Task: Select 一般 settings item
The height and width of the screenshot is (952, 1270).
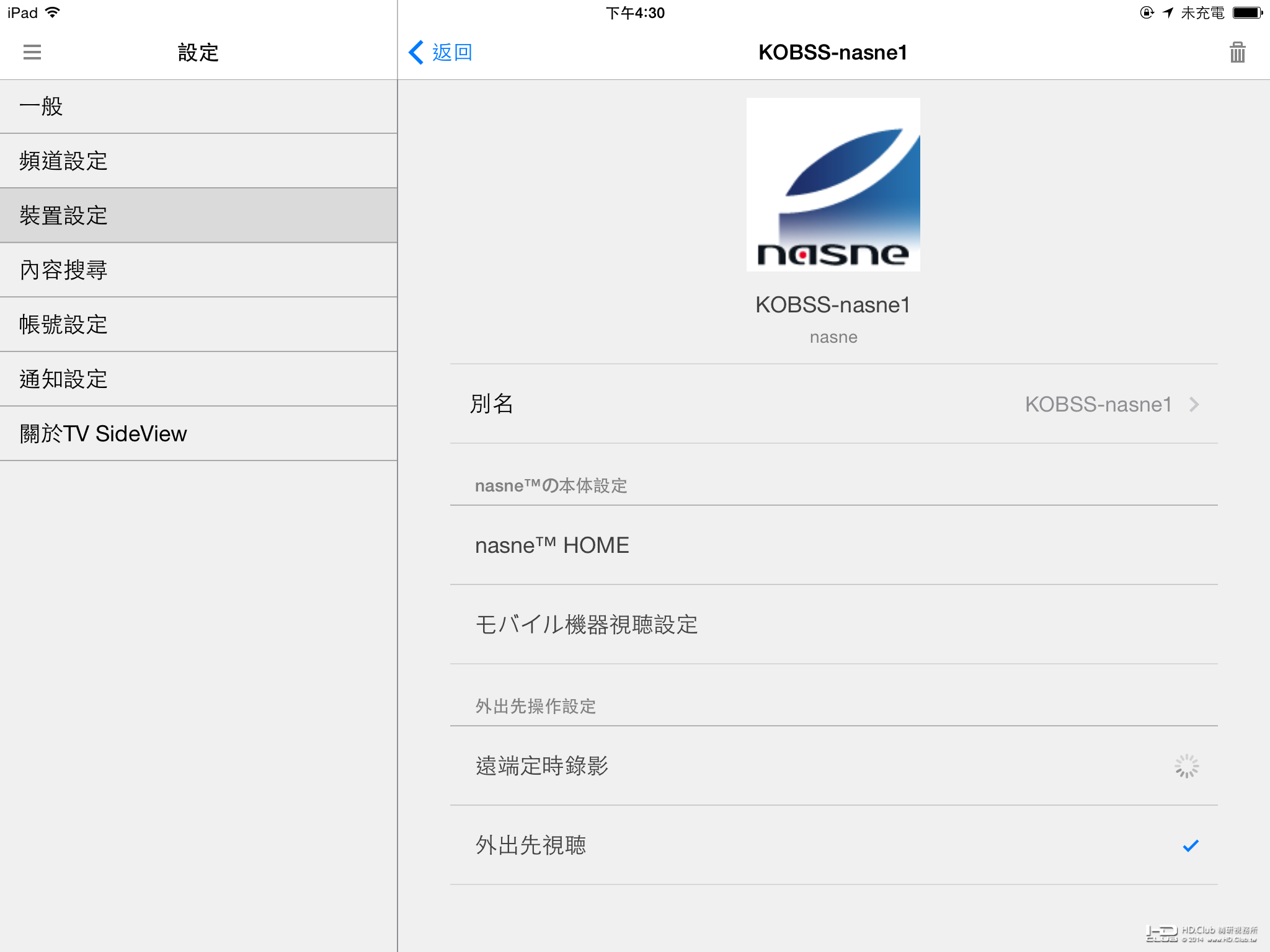Action: [198, 107]
